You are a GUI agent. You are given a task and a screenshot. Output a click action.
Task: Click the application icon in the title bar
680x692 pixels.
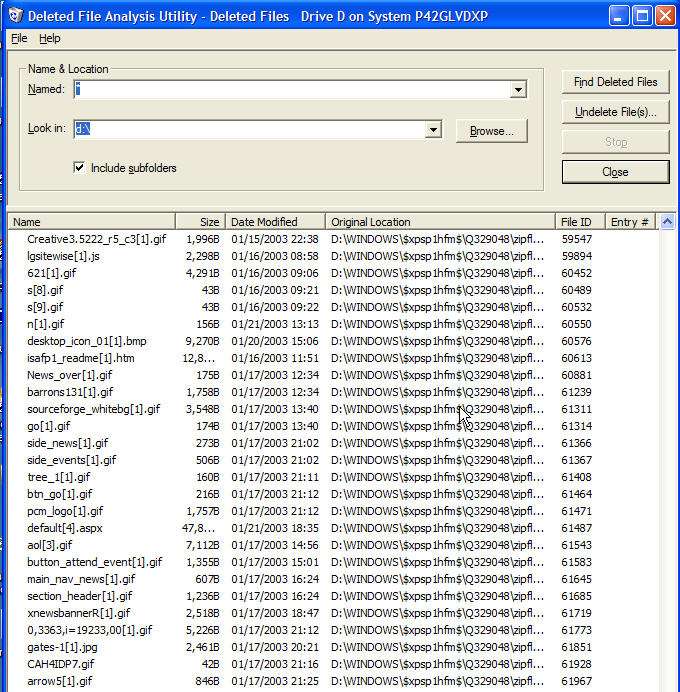[15, 16]
